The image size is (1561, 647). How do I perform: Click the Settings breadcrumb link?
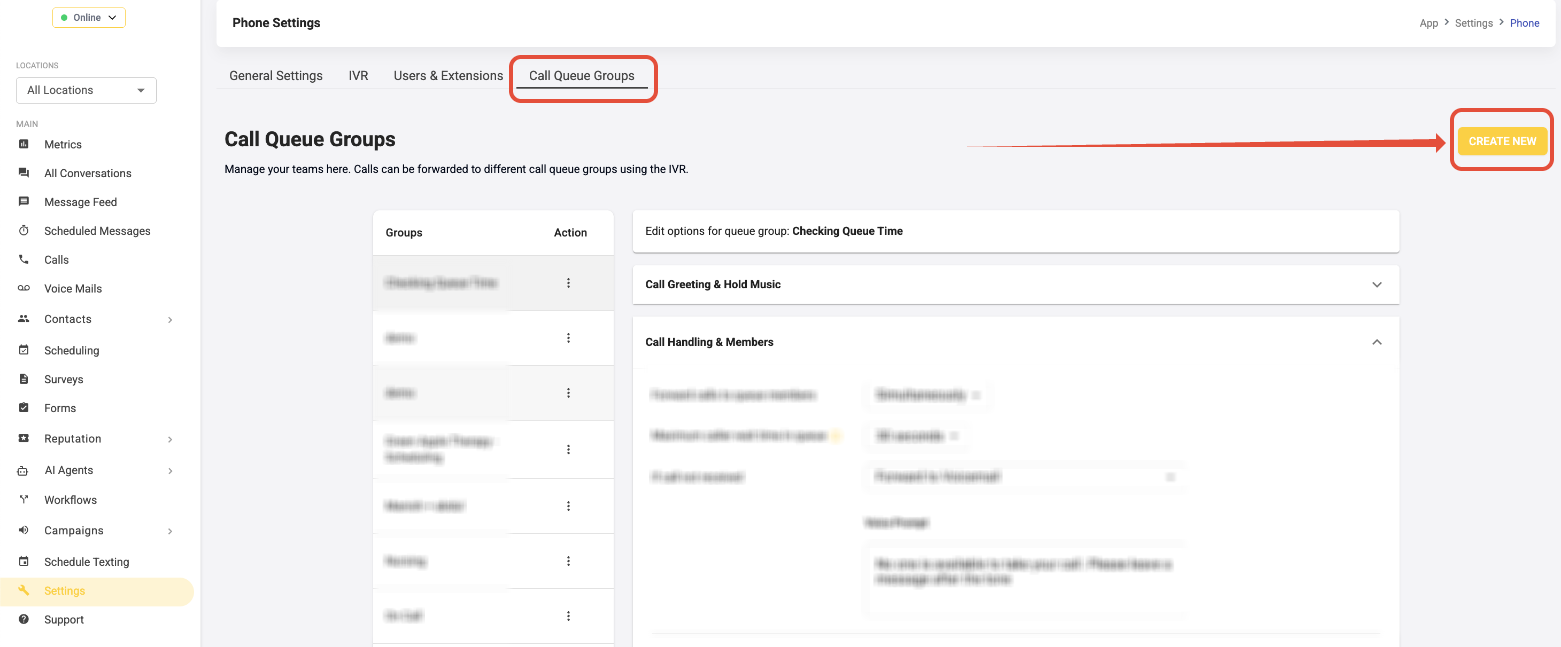click(x=1473, y=23)
